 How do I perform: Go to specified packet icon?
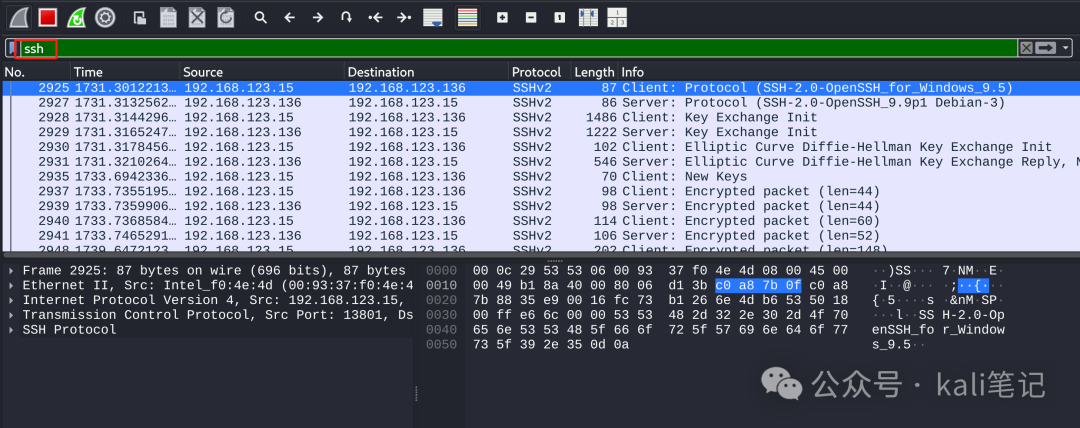click(346, 17)
